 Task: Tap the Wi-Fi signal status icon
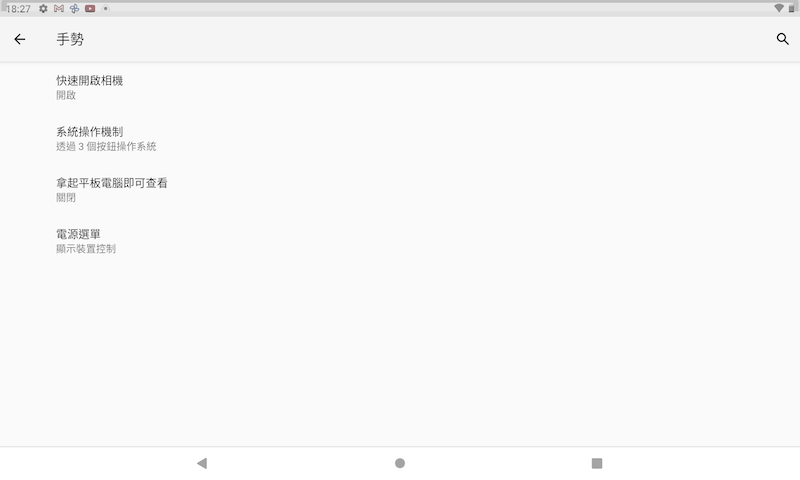point(779,8)
